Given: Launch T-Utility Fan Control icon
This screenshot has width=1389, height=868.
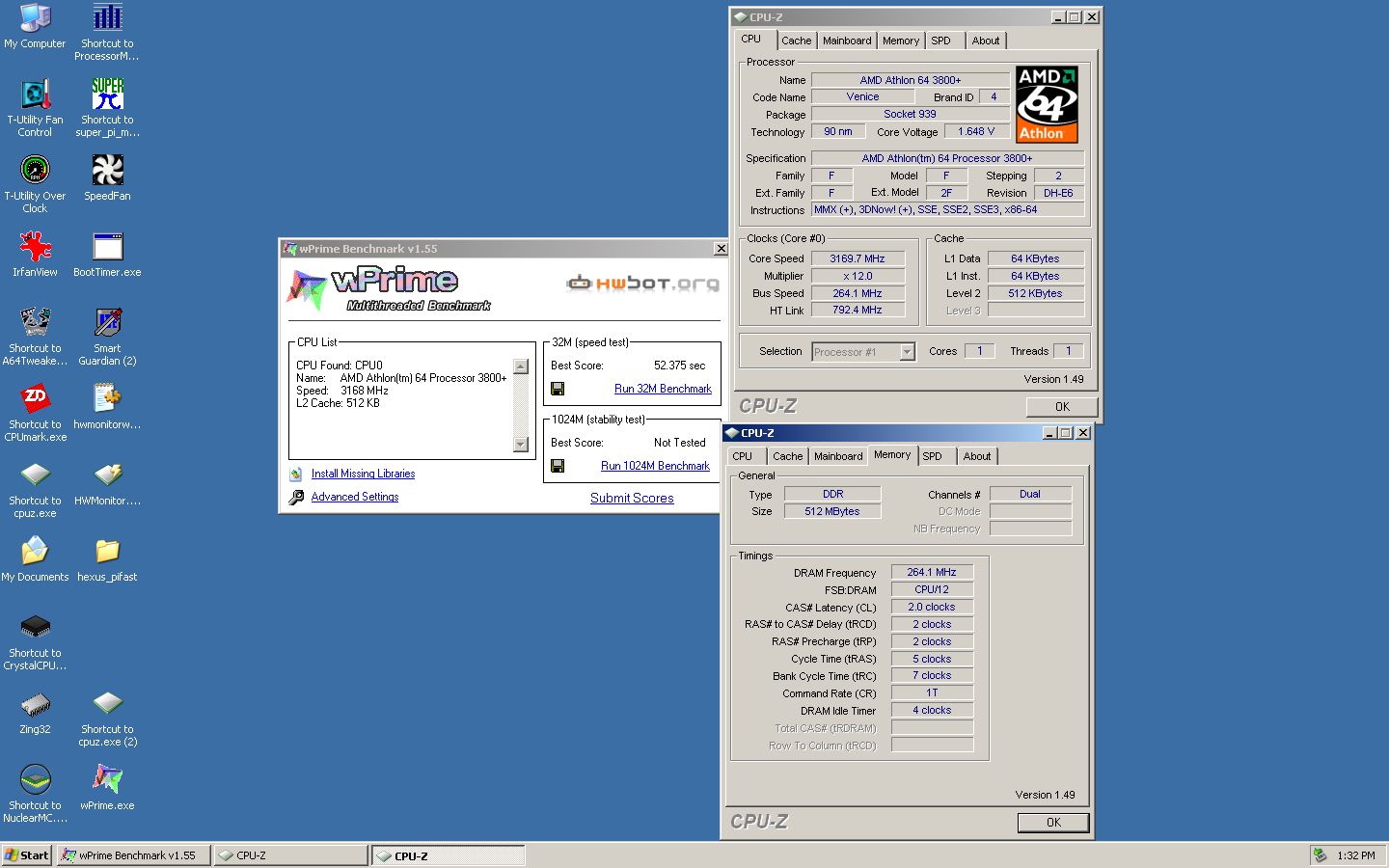Looking at the screenshot, I should (x=35, y=94).
